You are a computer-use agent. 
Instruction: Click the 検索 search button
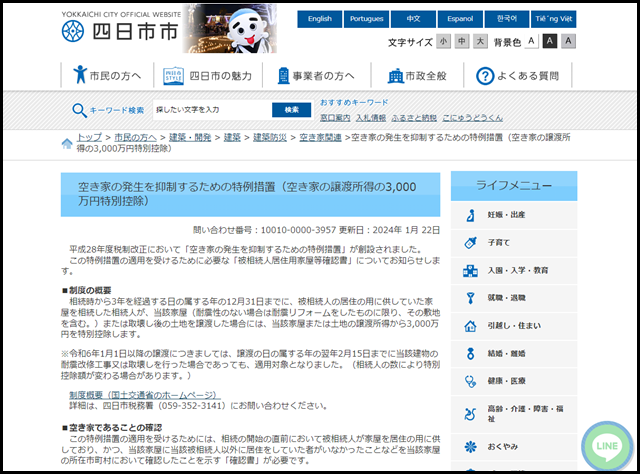coord(291,110)
